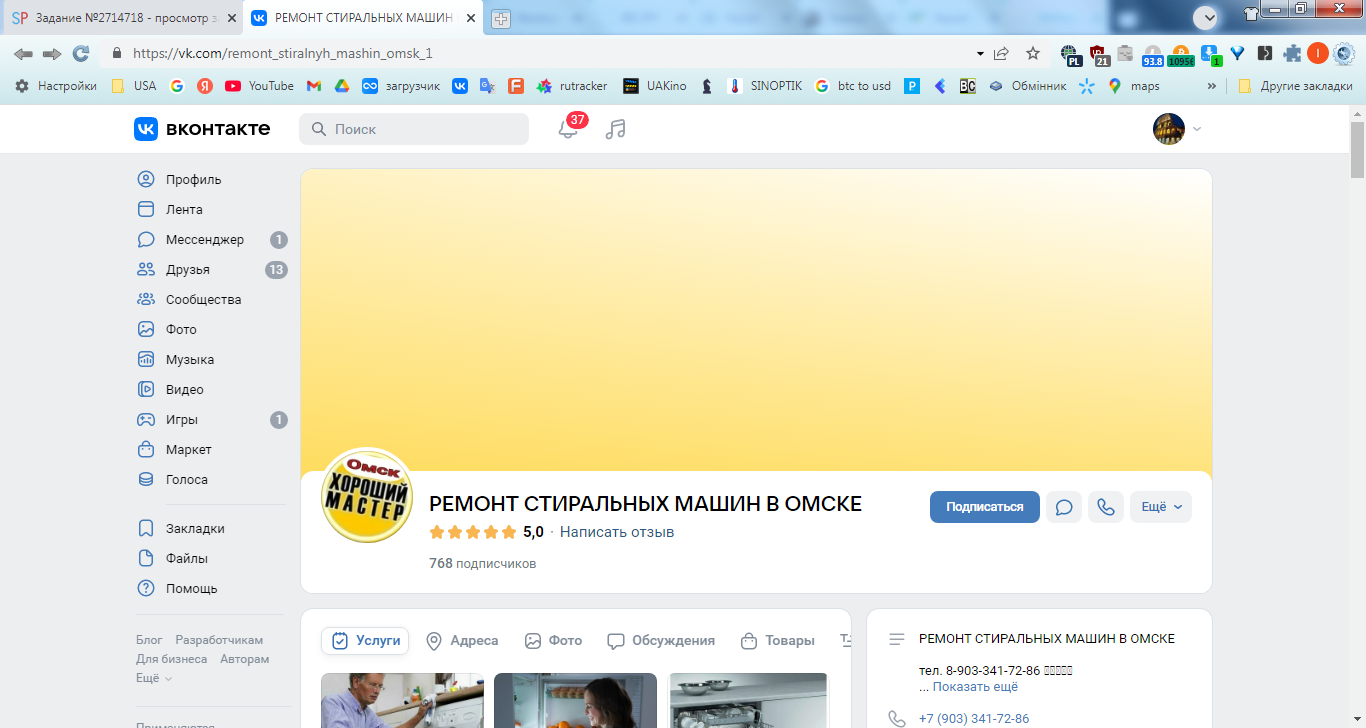Expand description with 'Показать ещё'
1366x728 pixels.
point(975,687)
